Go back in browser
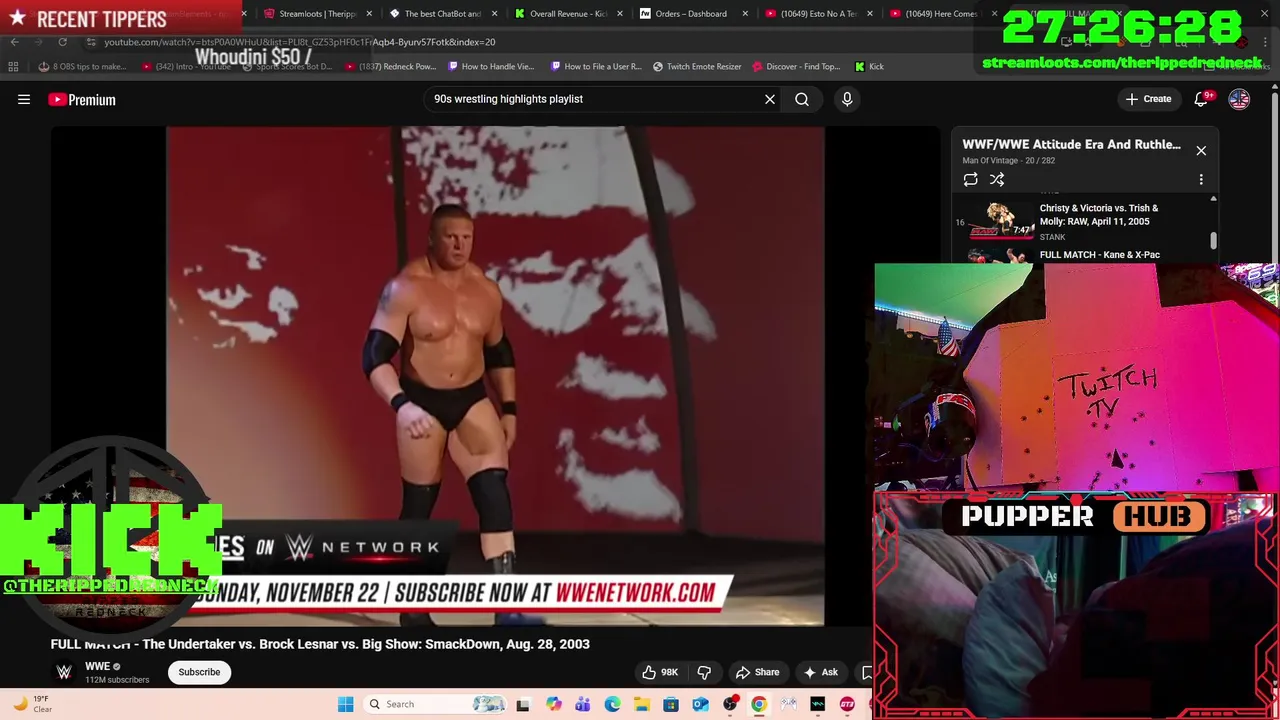The height and width of the screenshot is (720, 1280). pos(14,42)
